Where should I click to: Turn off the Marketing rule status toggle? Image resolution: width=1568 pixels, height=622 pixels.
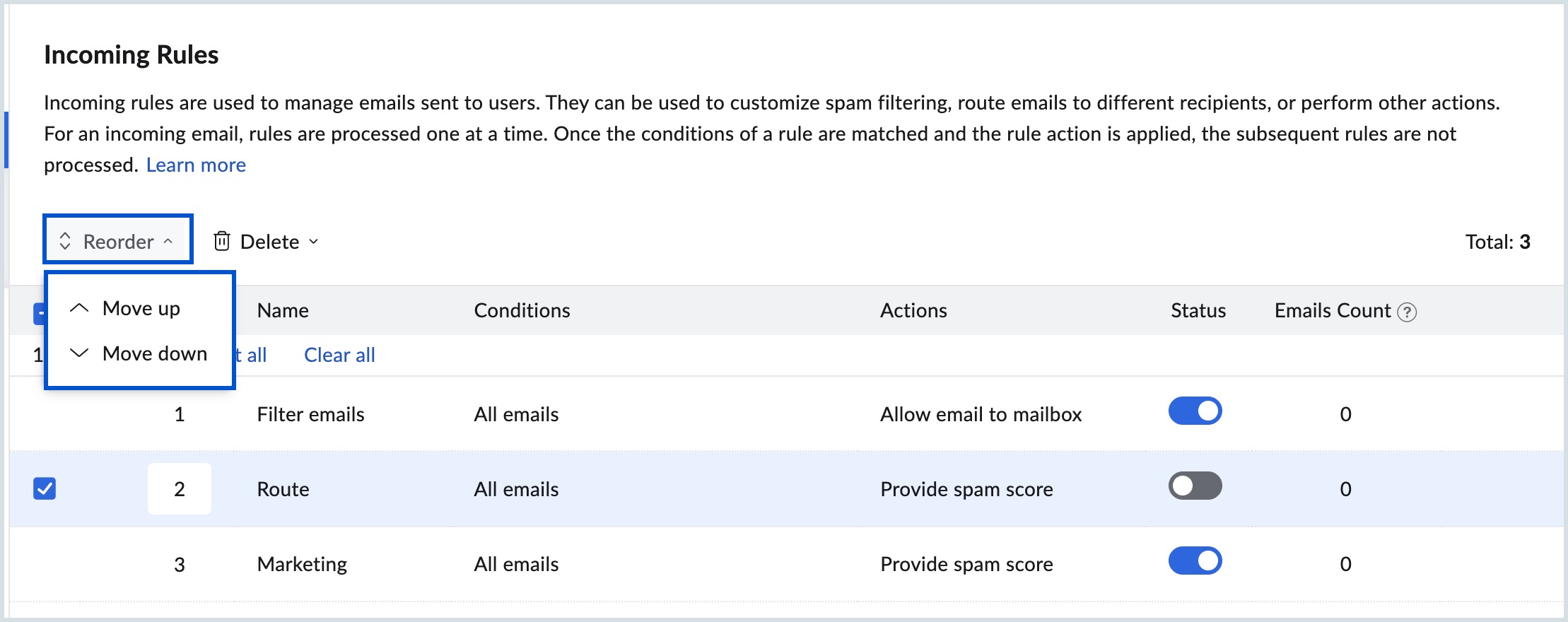pyautogui.click(x=1195, y=561)
